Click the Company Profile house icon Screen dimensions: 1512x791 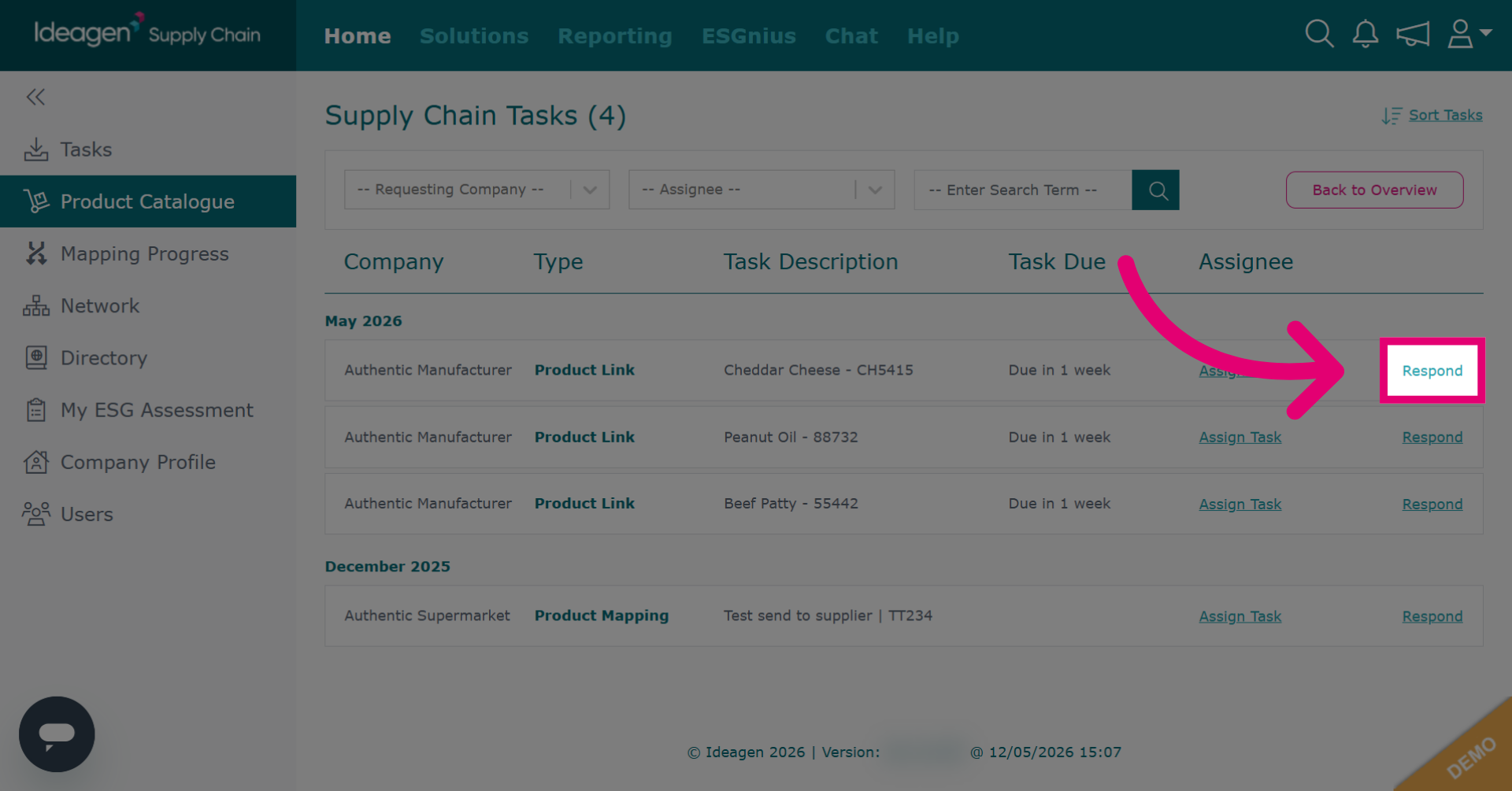[x=36, y=462]
